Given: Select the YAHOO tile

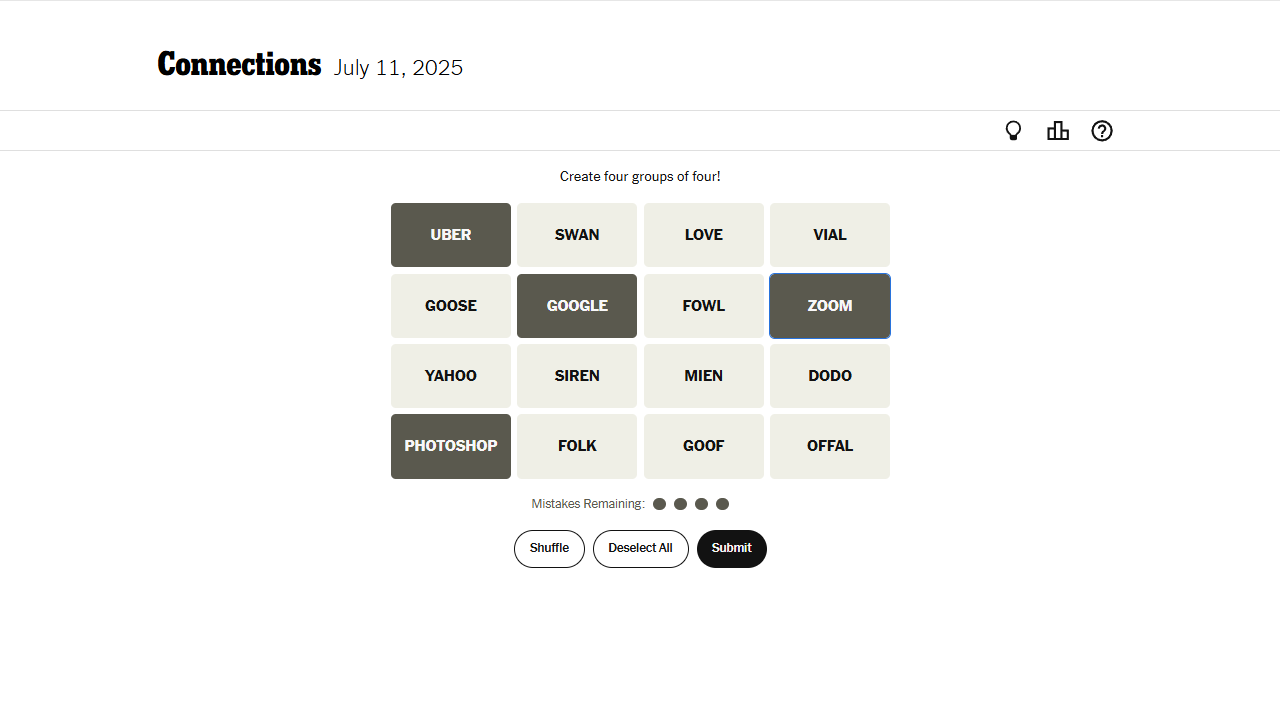Looking at the screenshot, I should pyautogui.click(x=451, y=376).
